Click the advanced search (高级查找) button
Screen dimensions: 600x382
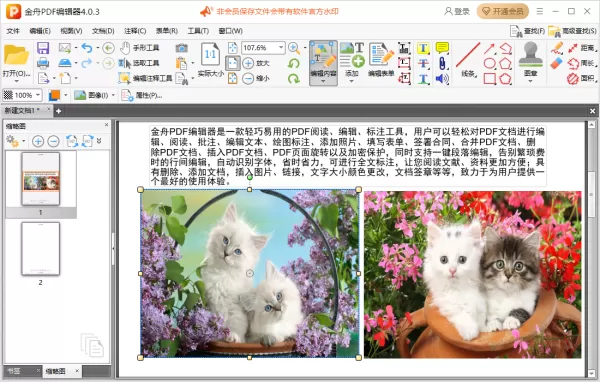pos(572,31)
